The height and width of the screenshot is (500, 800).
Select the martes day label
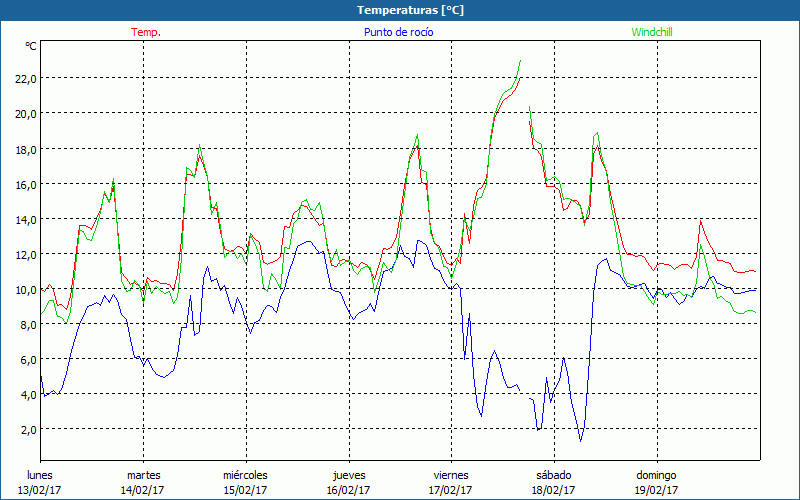click(143, 474)
